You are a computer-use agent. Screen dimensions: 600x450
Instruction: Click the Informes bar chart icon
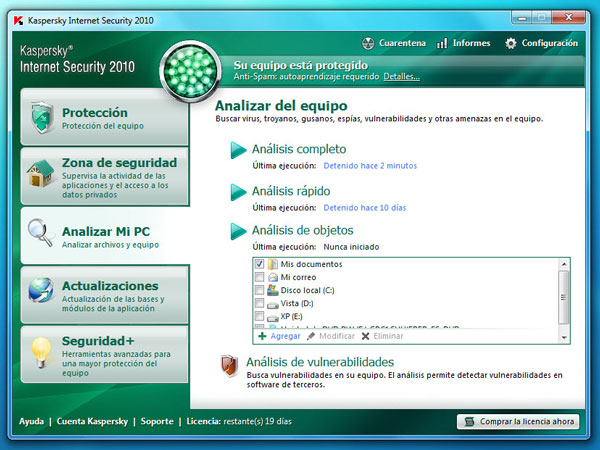click(x=442, y=43)
